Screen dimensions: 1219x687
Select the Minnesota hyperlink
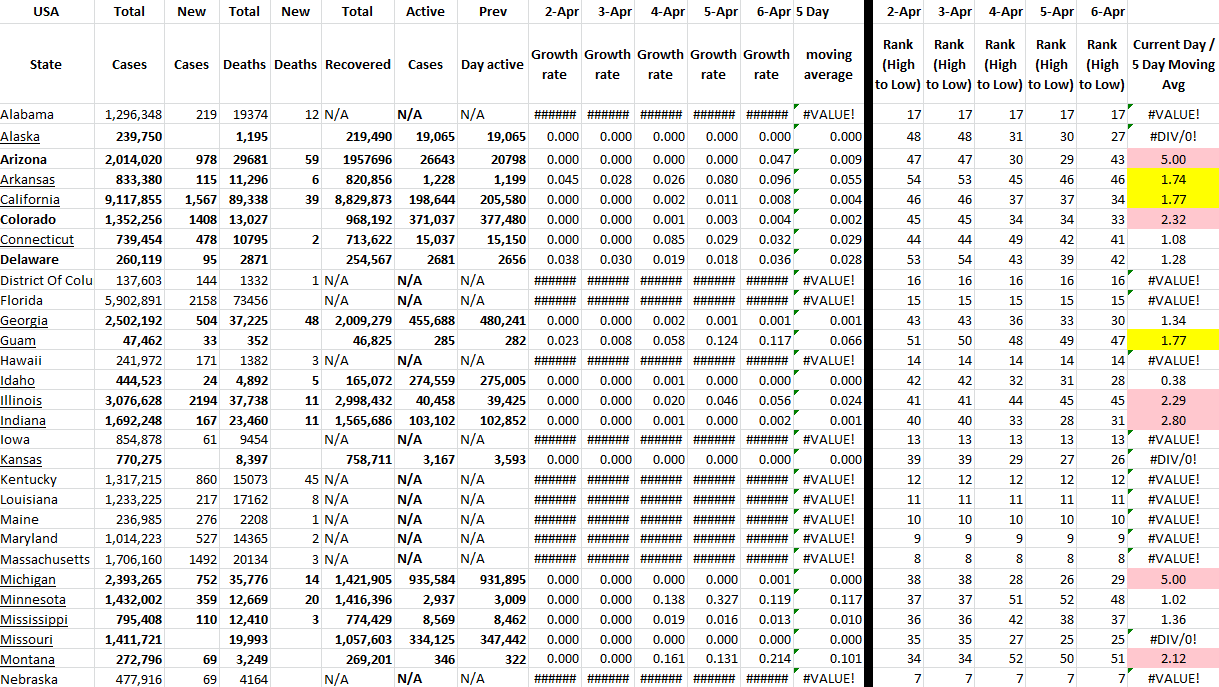tap(32, 600)
